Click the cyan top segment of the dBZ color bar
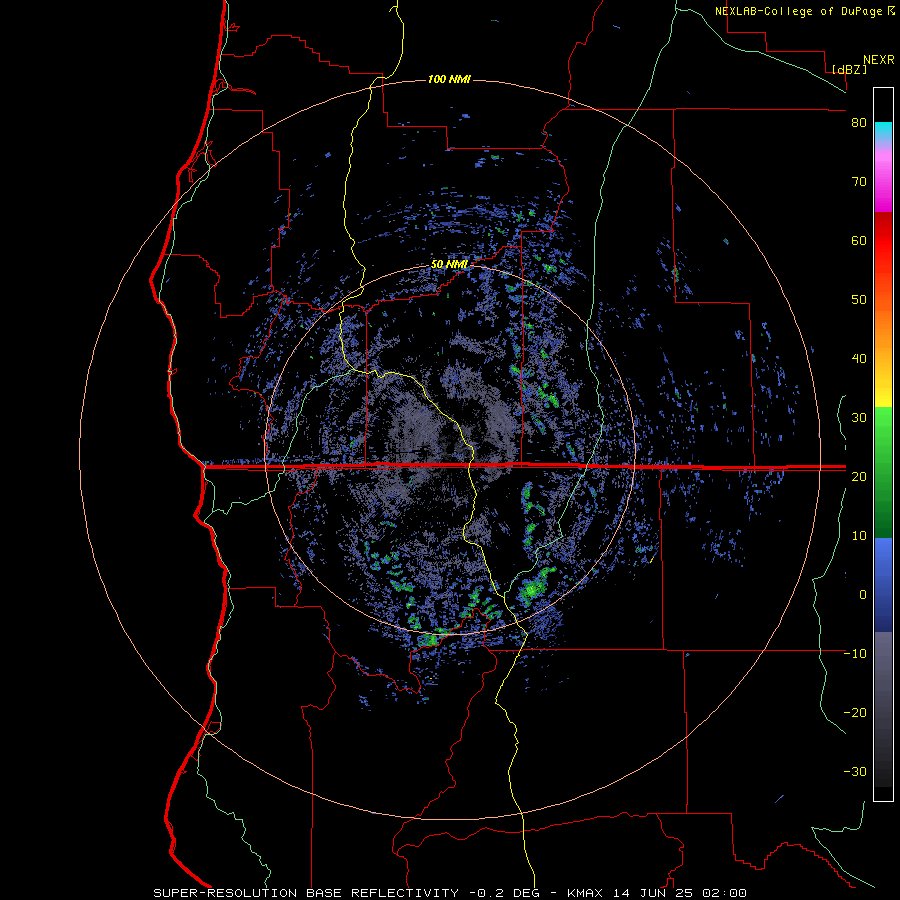900x900 pixels. point(883,132)
